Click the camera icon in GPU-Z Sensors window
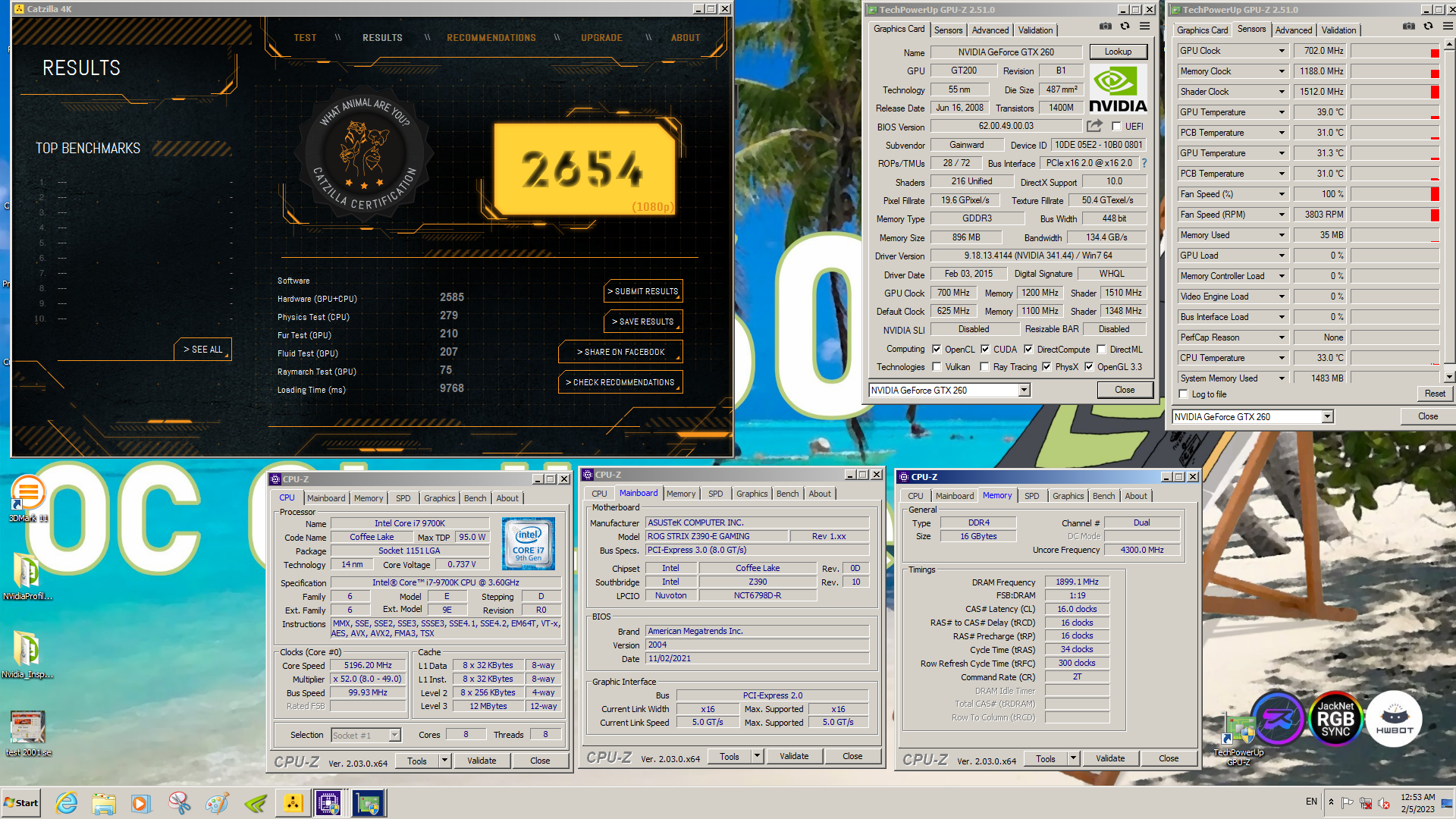 coord(1409,27)
